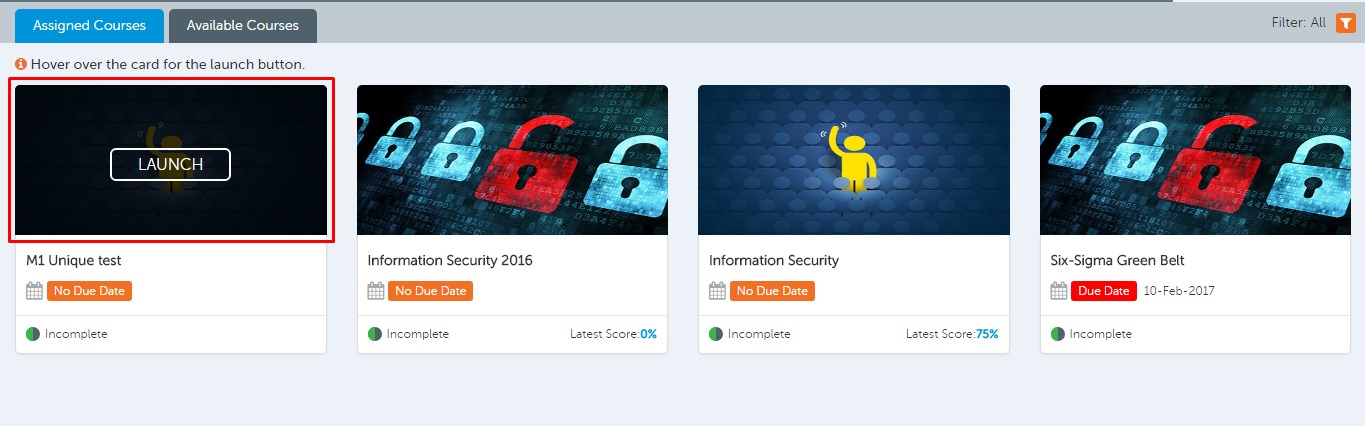Click the red Due Date badge
1365x426 pixels.
pyautogui.click(x=1103, y=291)
